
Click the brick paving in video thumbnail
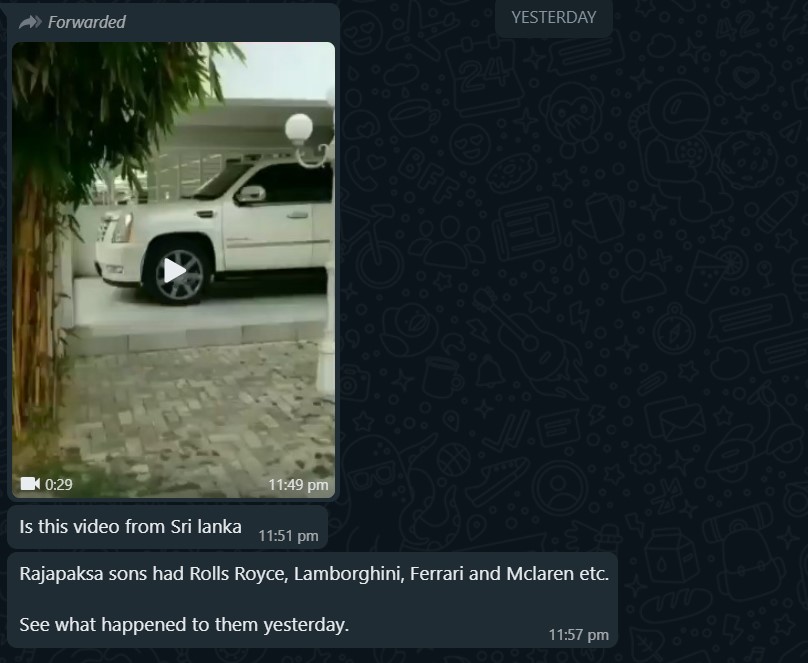(x=196, y=412)
